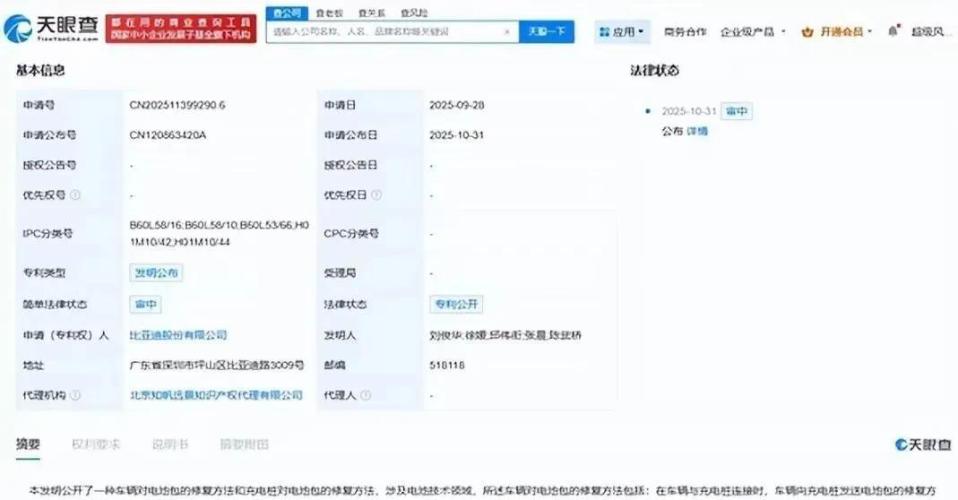The width and height of the screenshot is (958, 500).
Task: Click the 发明公布 patent type tag
Action: 156,273
